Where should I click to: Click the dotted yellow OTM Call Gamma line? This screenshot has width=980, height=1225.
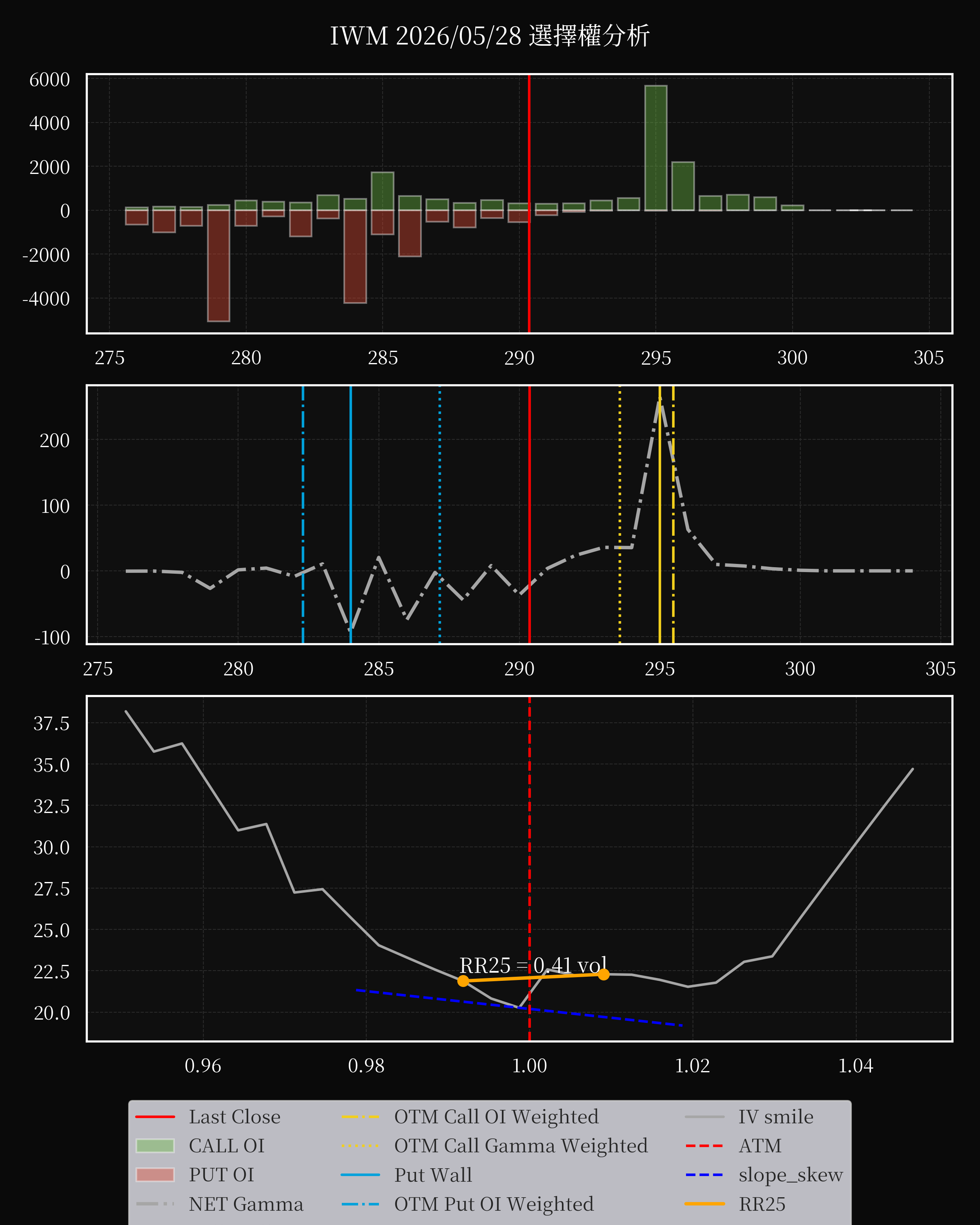click(x=620, y=514)
